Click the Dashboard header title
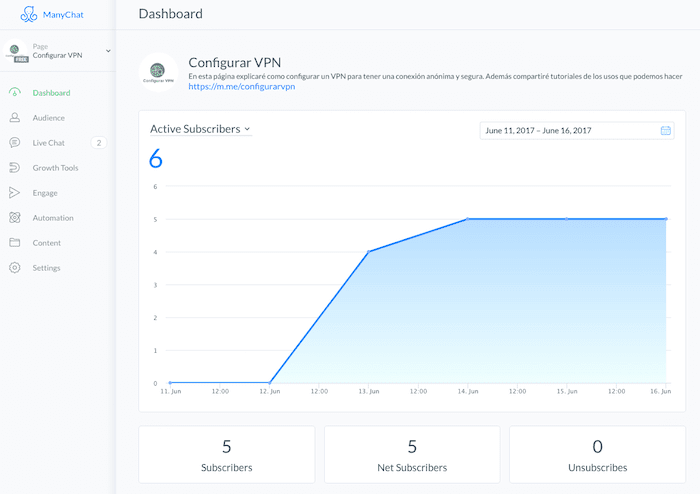Viewport: 700px width, 494px height. point(171,14)
